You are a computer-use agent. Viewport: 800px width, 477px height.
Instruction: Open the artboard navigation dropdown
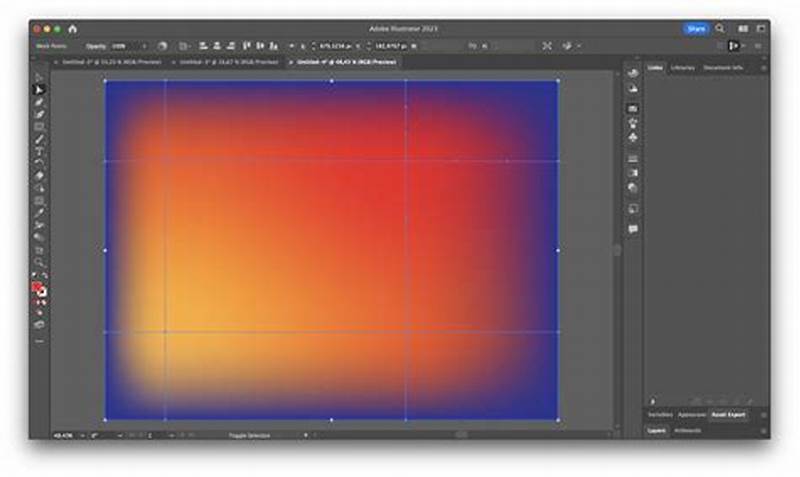click(x=171, y=436)
